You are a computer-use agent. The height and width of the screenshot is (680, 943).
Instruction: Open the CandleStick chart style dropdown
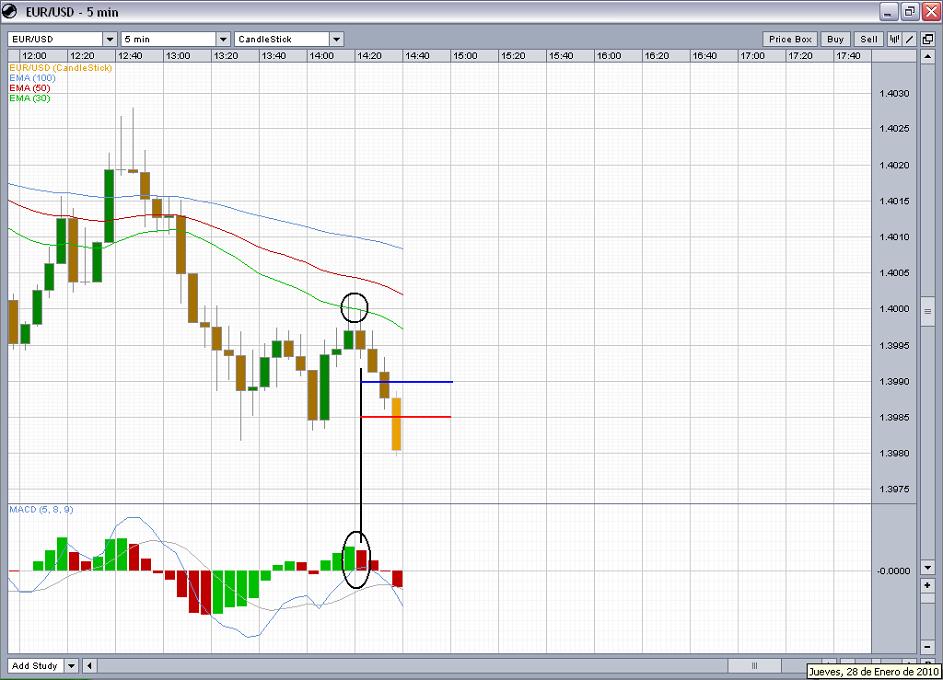click(336, 39)
